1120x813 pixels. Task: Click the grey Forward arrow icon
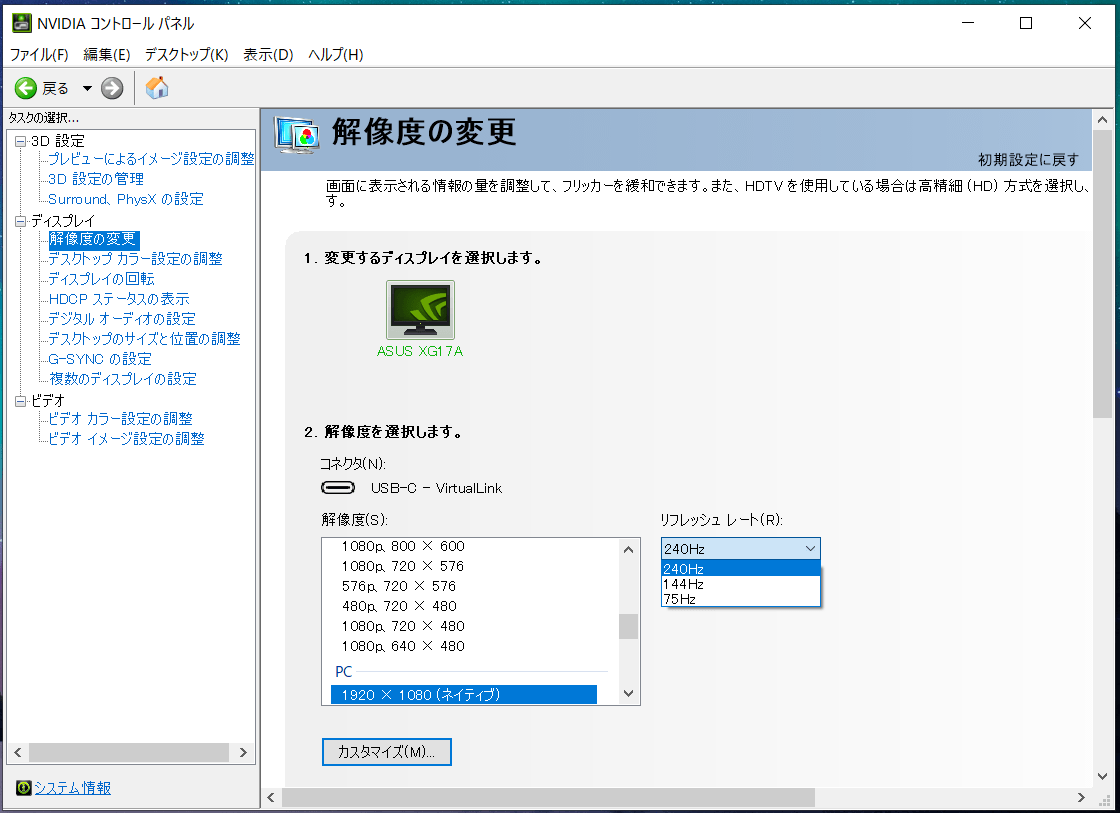[112, 89]
